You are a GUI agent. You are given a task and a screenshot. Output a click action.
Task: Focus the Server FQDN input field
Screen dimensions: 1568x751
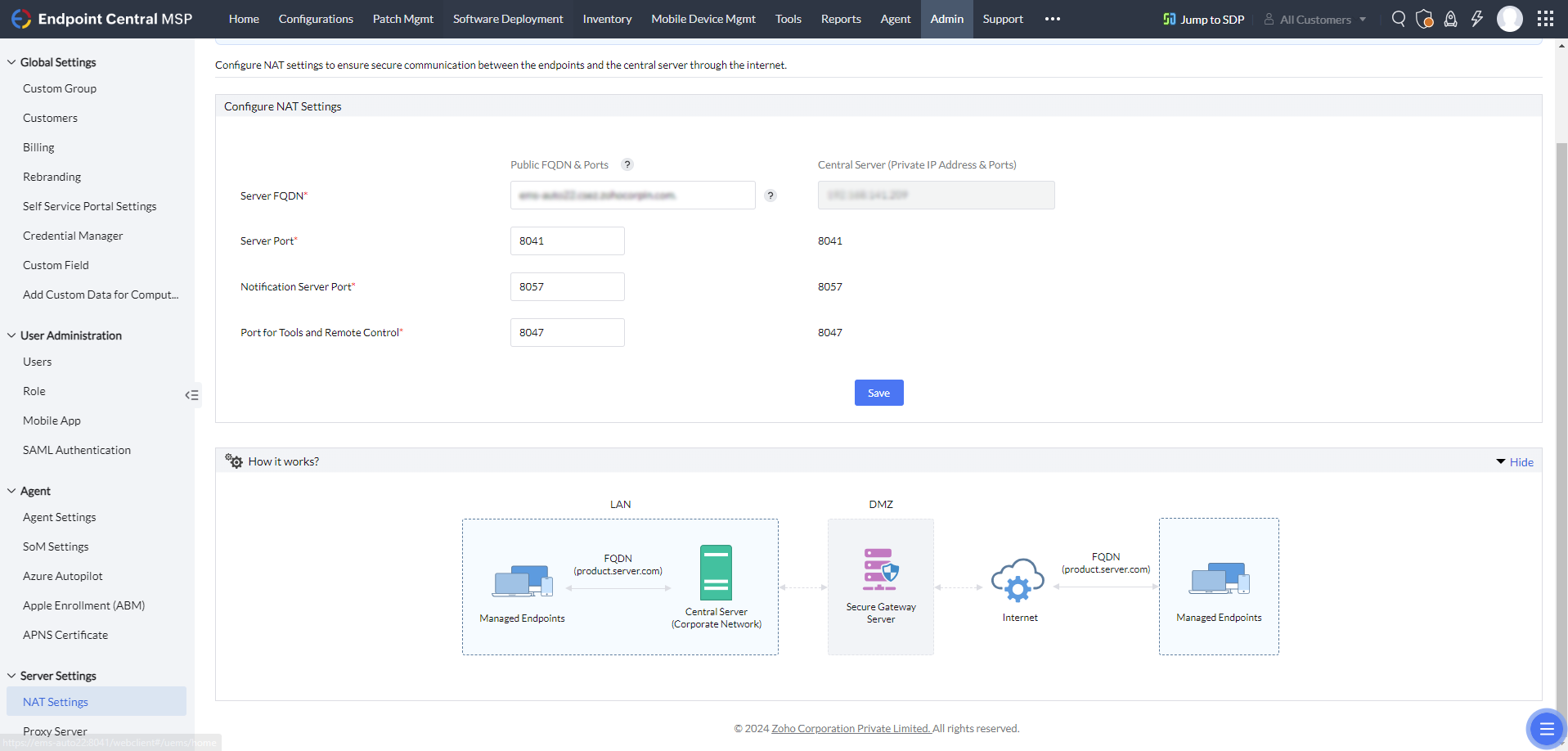coord(633,195)
